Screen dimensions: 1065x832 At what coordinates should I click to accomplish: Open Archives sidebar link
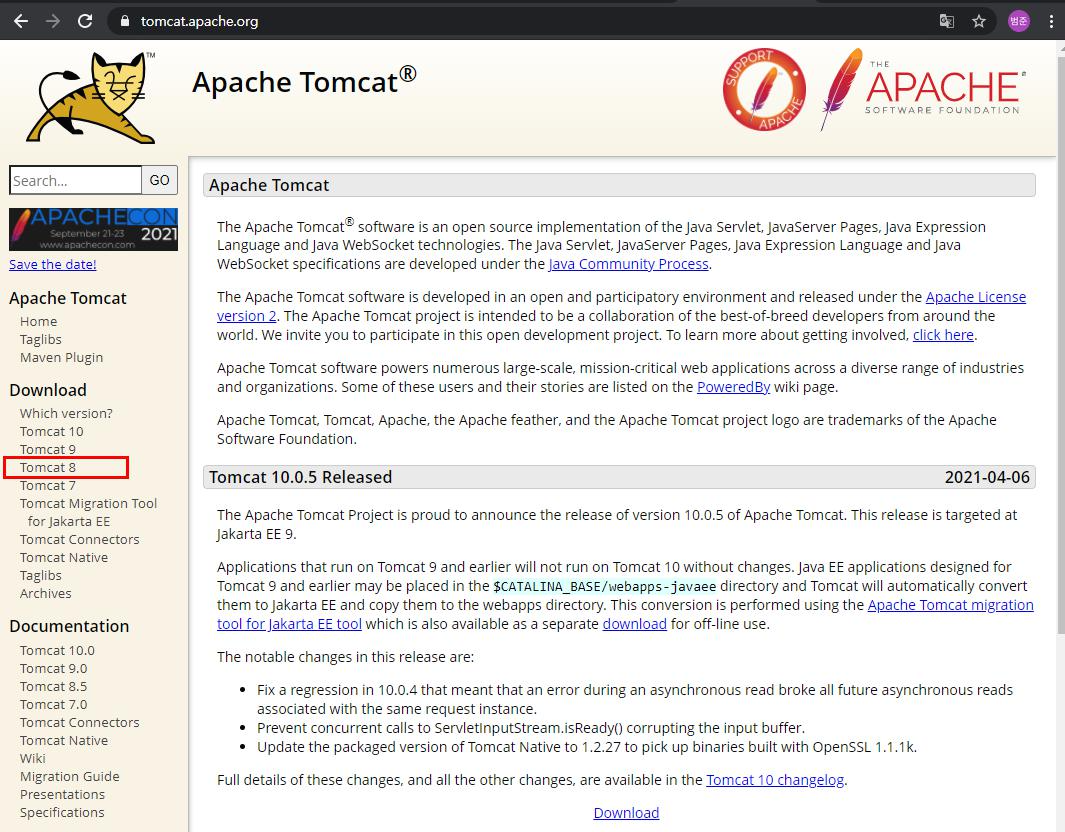click(x=46, y=593)
